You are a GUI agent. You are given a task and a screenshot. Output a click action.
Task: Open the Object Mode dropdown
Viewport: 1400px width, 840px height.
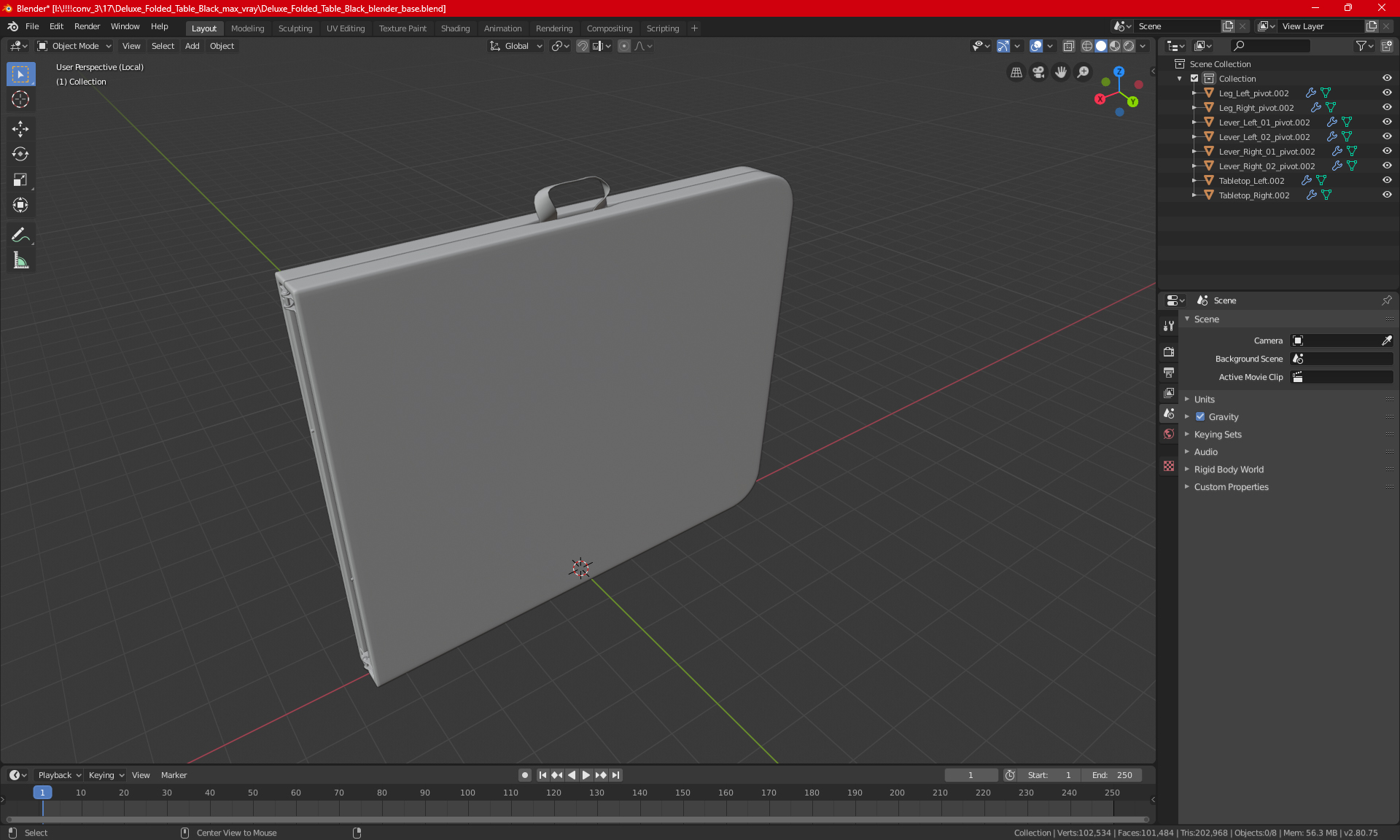click(74, 46)
